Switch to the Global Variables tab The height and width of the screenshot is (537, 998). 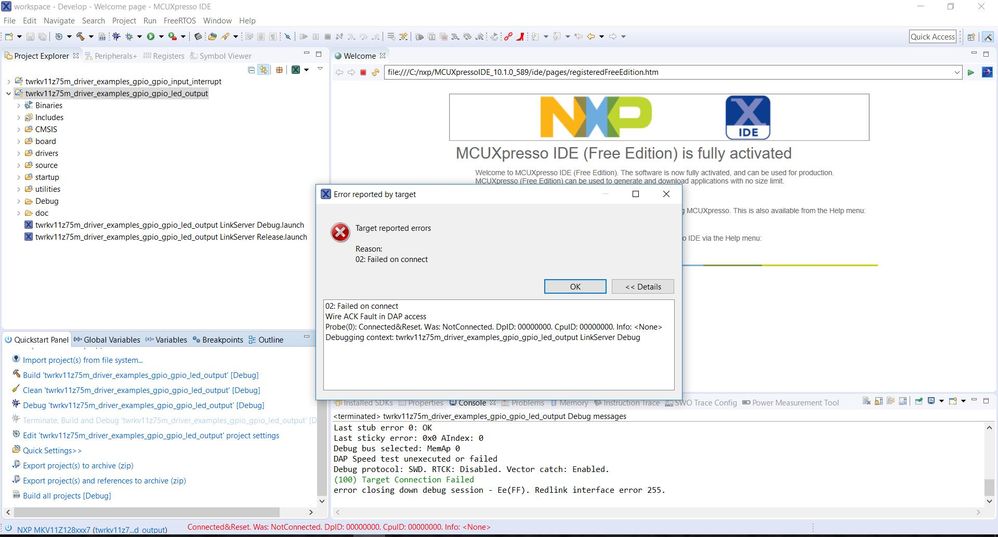tap(106, 340)
